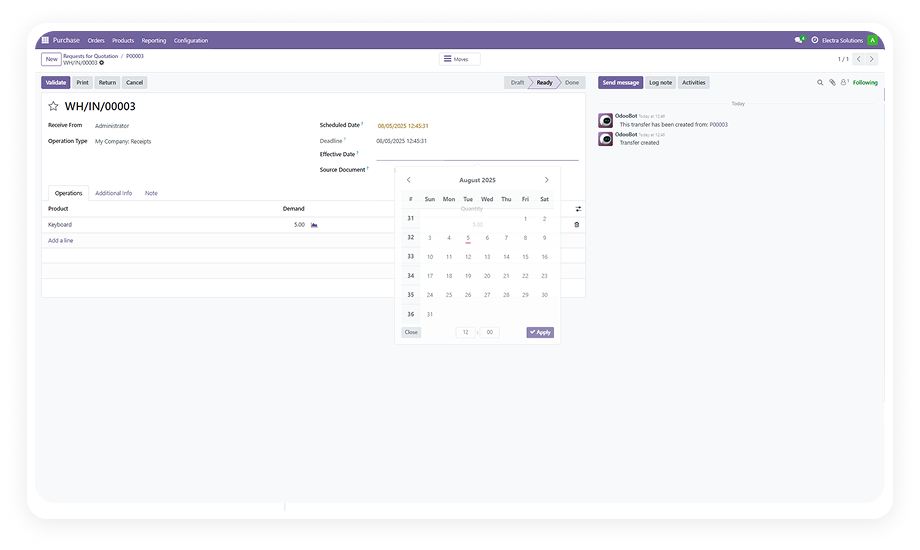Open Activities button in chatter
The image size is (920, 550).
(x=694, y=83)
